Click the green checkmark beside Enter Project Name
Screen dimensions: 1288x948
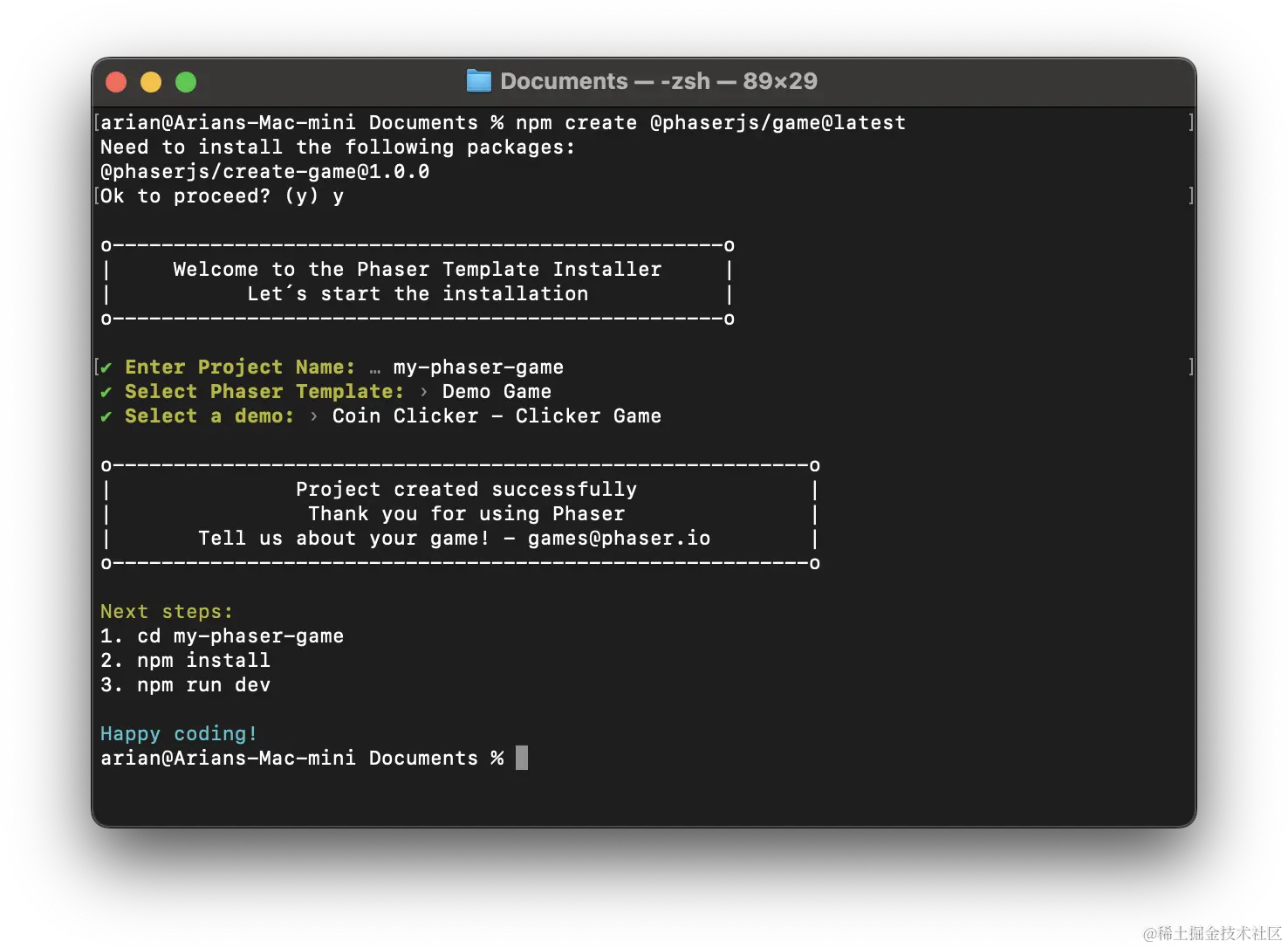[x=106, y=368]
